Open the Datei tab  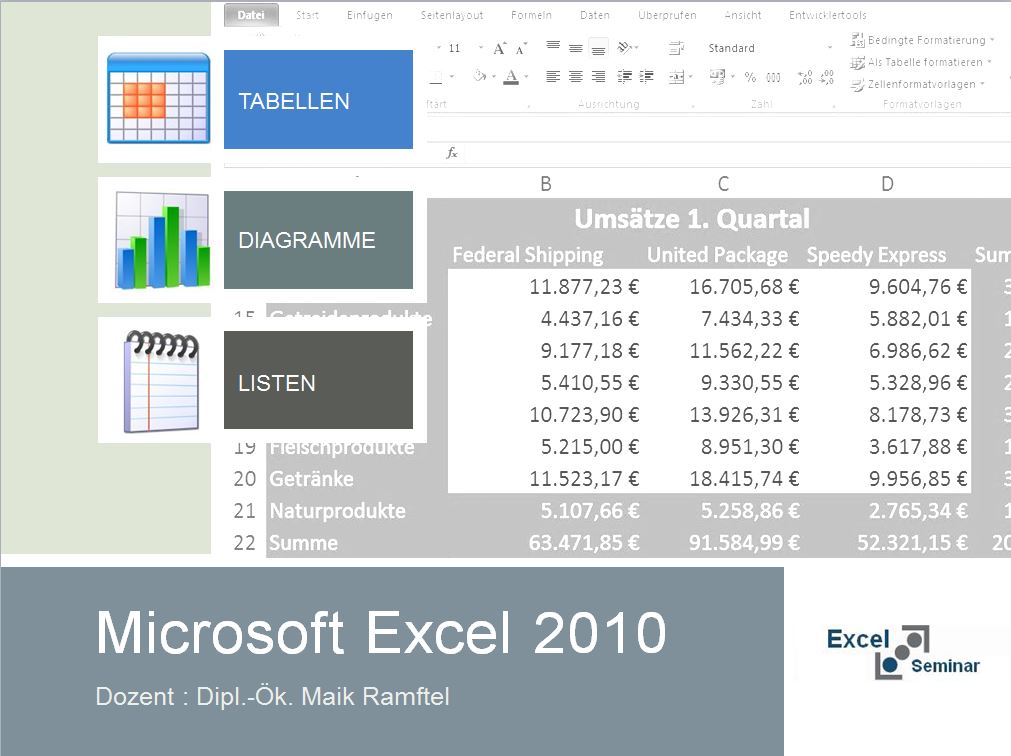pyautogui.click(x=251, y=15)
